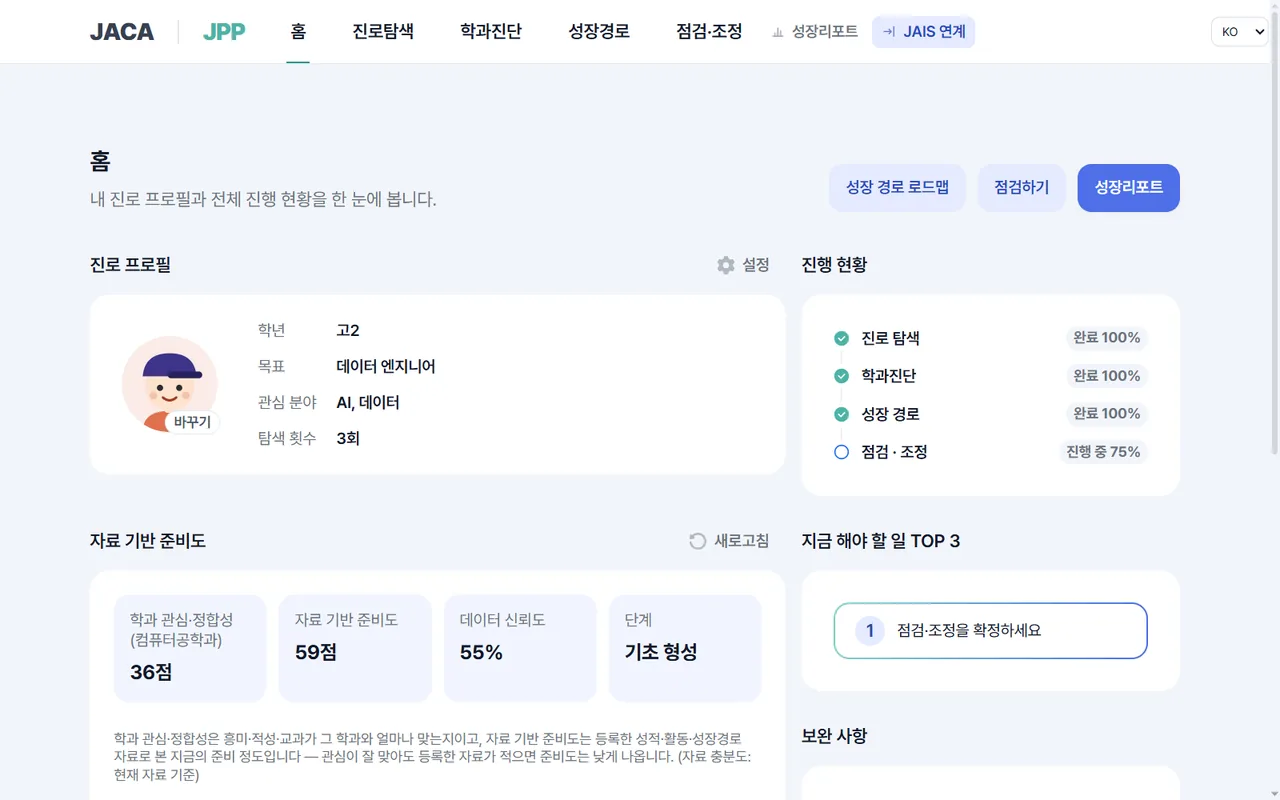Viewport: 1280px width, 800px height.
Task: Click the green check icon for 성장 경로
Action: point(841,414)
